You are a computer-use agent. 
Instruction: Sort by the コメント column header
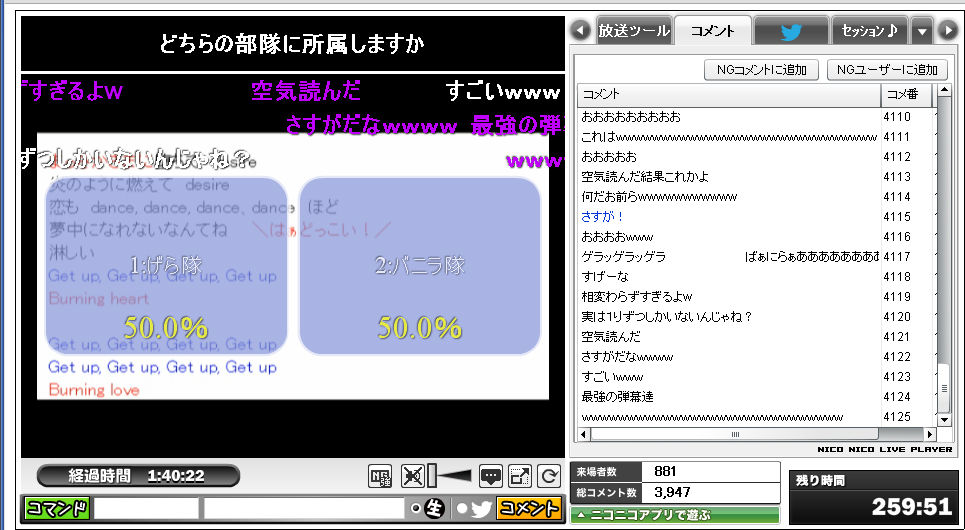[729, 94]
